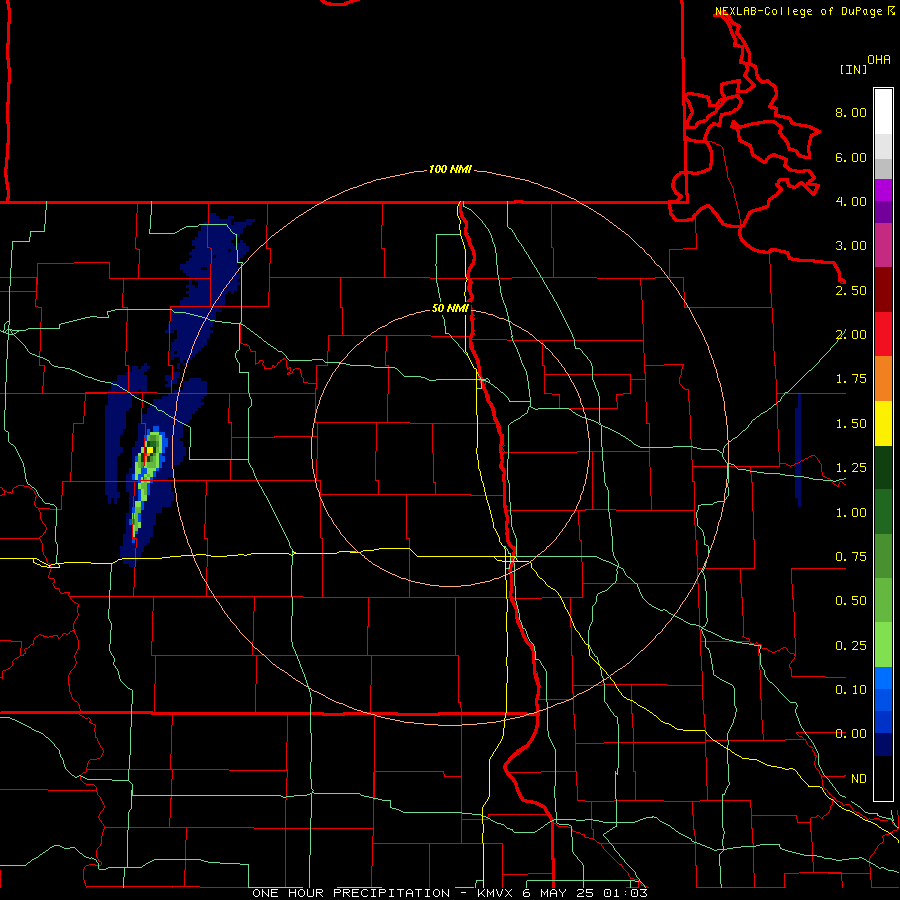
Task: Click the thin blue echo strip at east edge
Action: 798,451
